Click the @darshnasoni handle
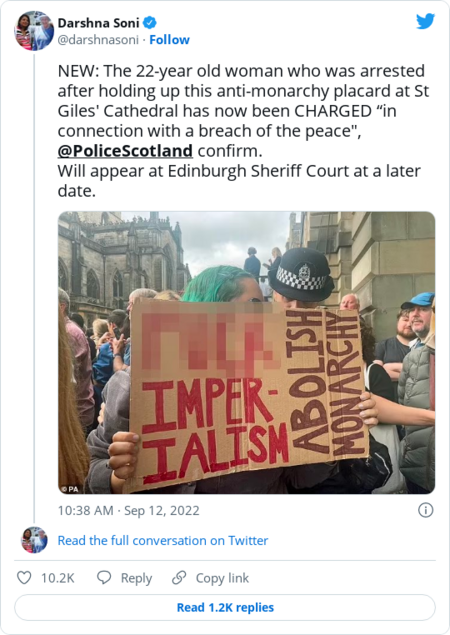 (x=98, y=40)
